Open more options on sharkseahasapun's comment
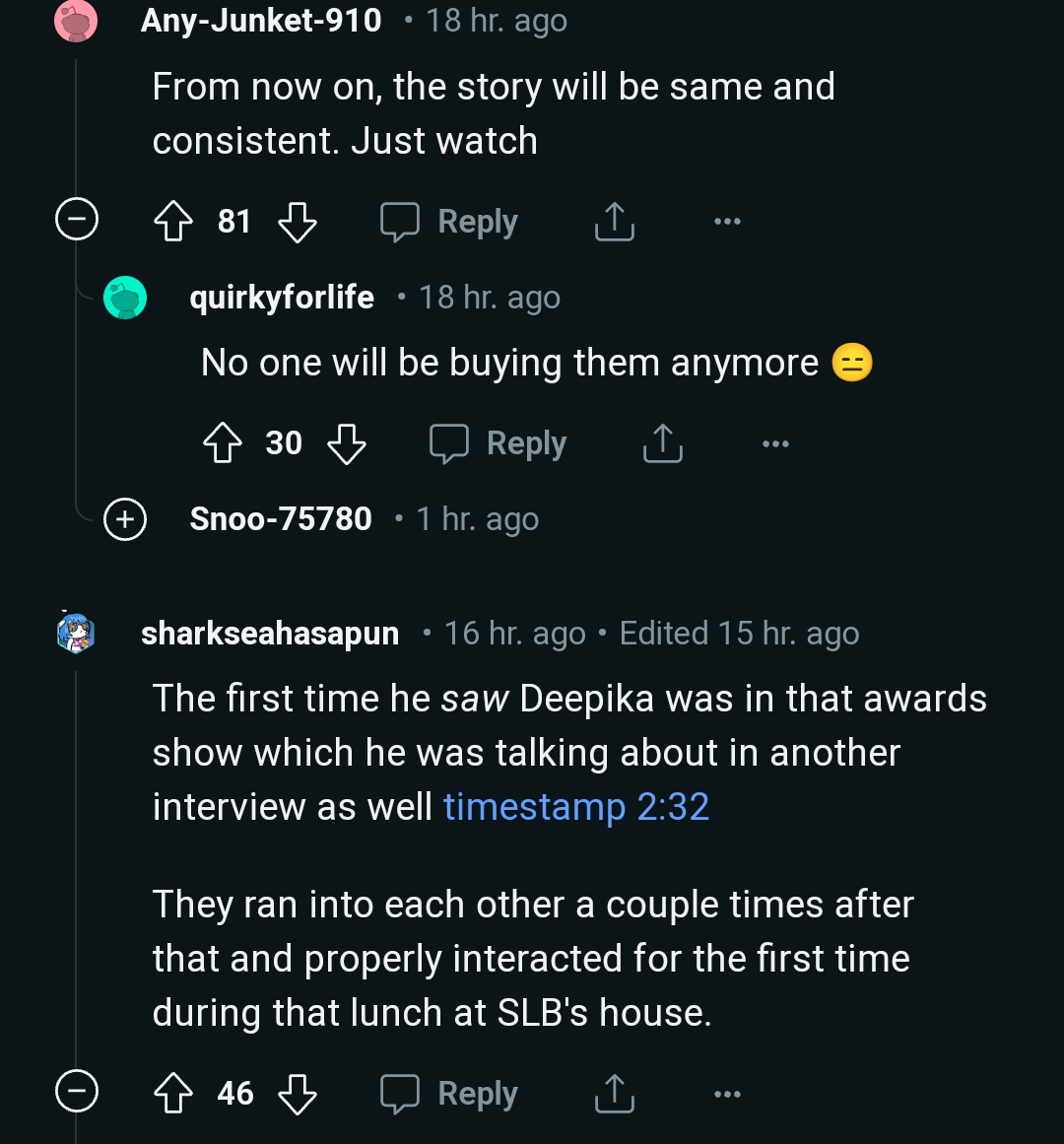This screenshot has height=1144, width=1064. (x=726, y=1093)
